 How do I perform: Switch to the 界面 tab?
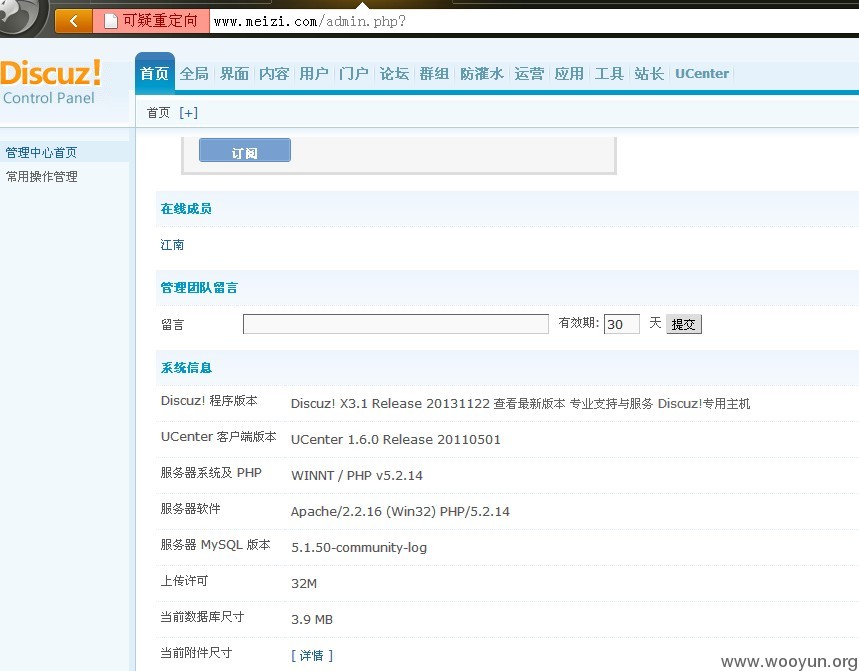234,73
